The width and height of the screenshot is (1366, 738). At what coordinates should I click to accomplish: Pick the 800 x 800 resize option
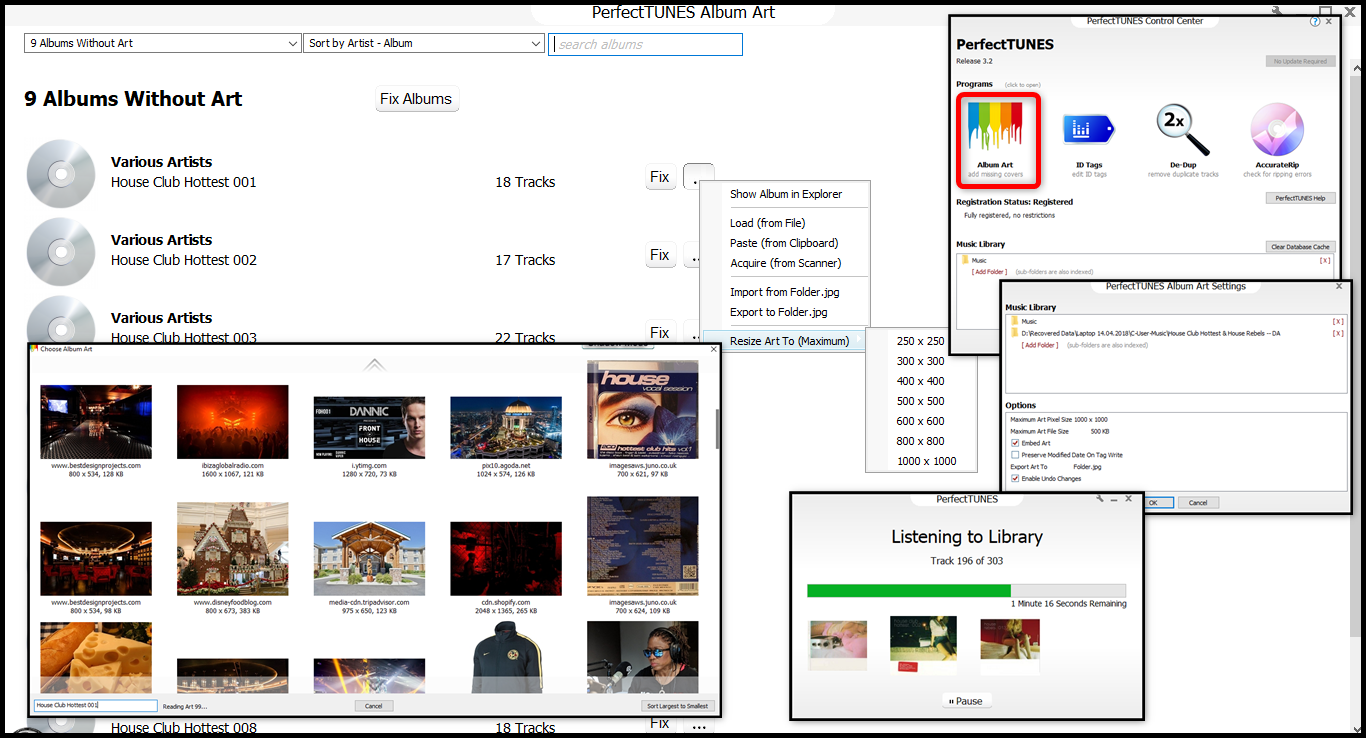pos(920,441)
